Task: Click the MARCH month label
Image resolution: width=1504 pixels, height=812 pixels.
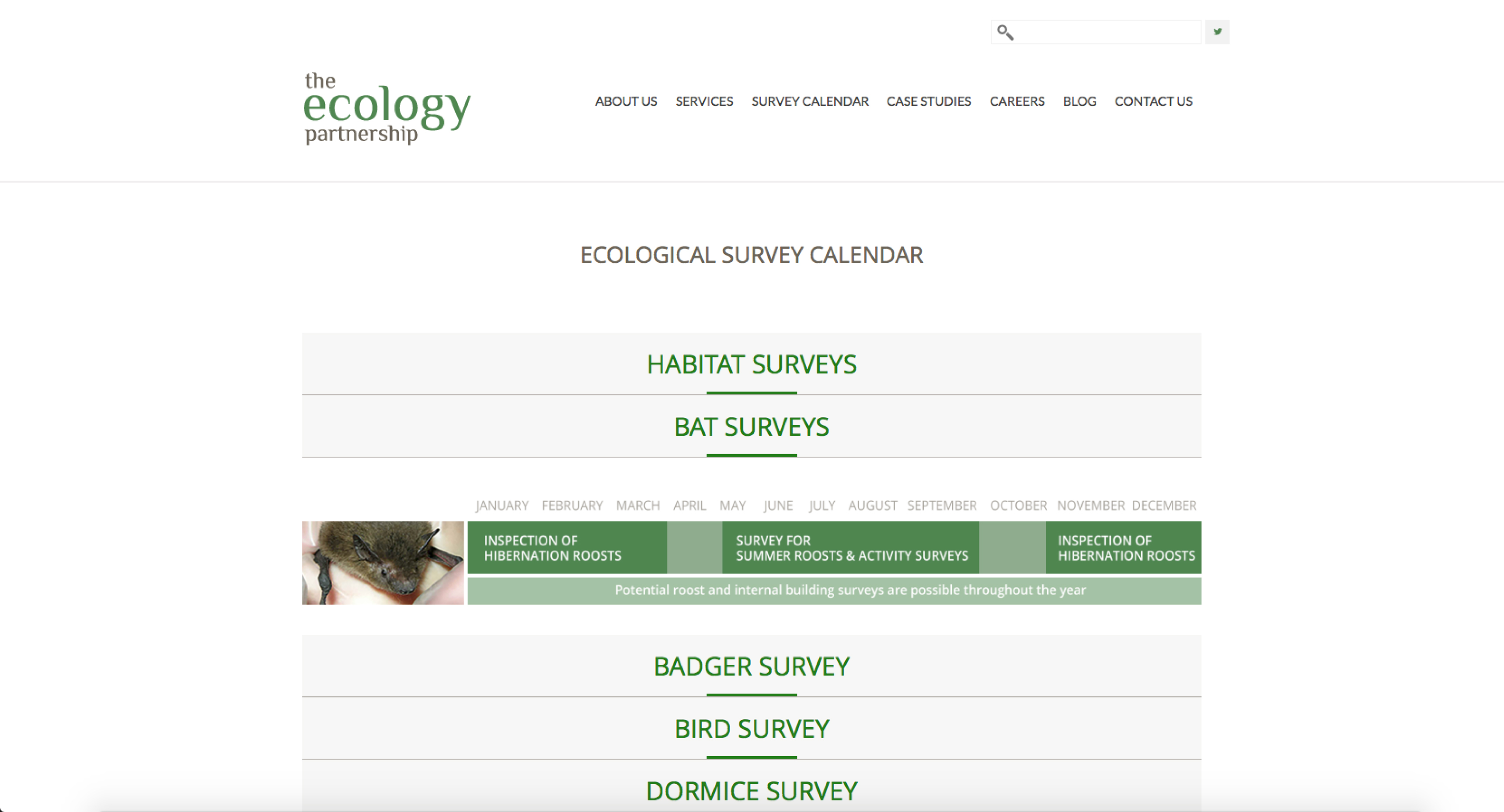Action: (637, 505)
